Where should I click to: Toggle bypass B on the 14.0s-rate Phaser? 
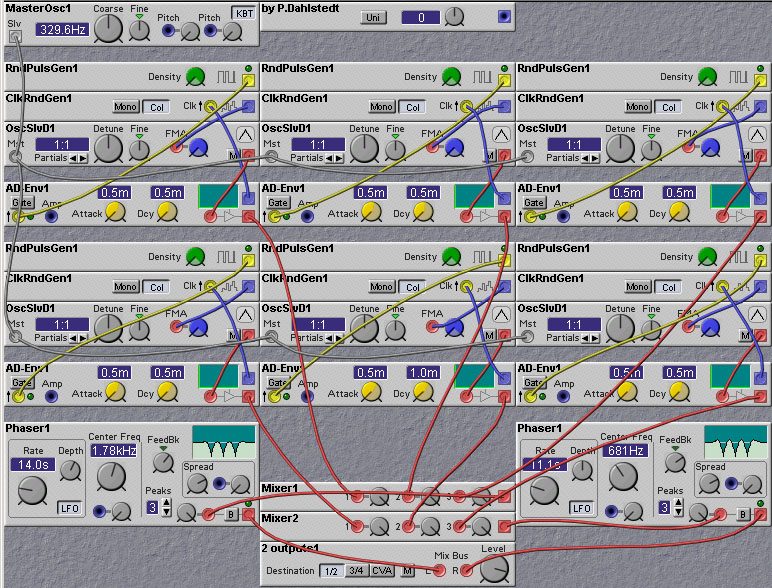point(231,514)
